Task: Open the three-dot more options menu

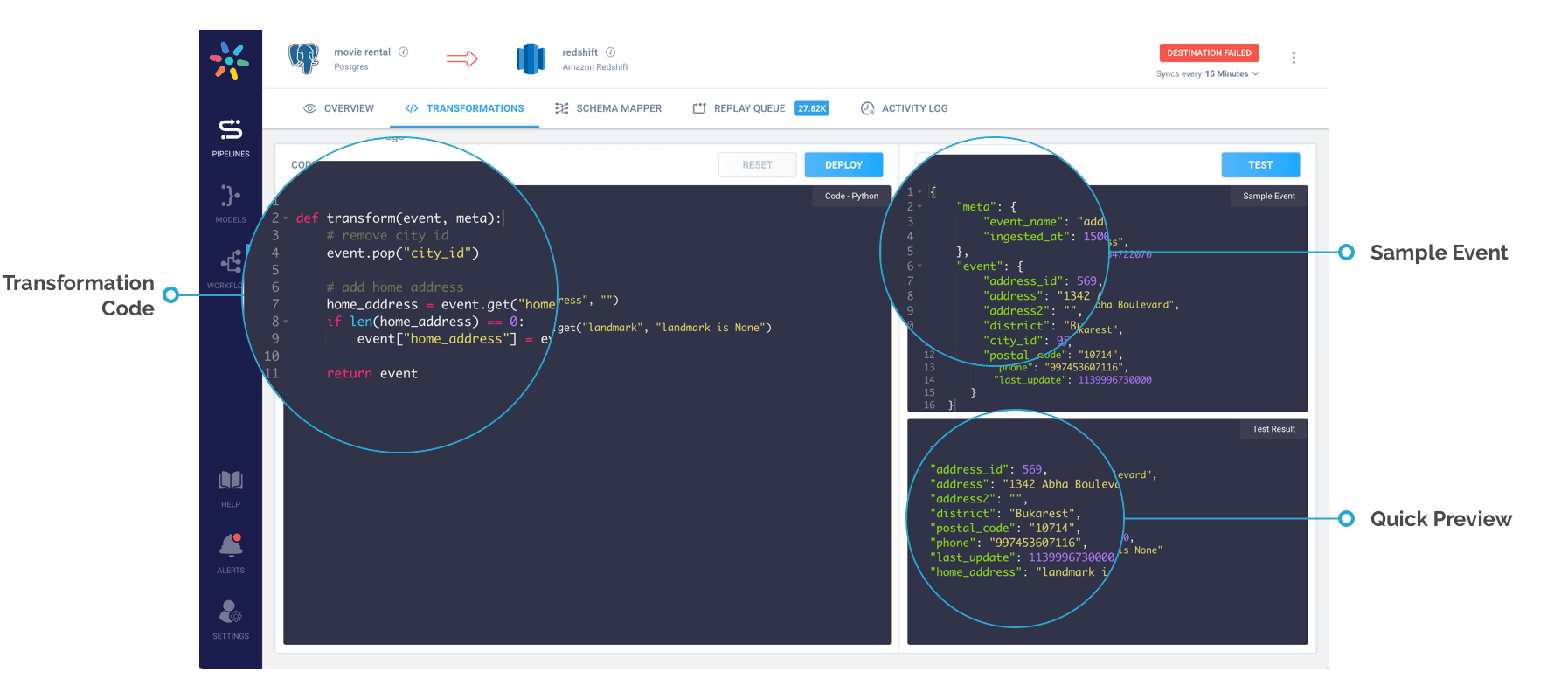Action: point(1294,58)
